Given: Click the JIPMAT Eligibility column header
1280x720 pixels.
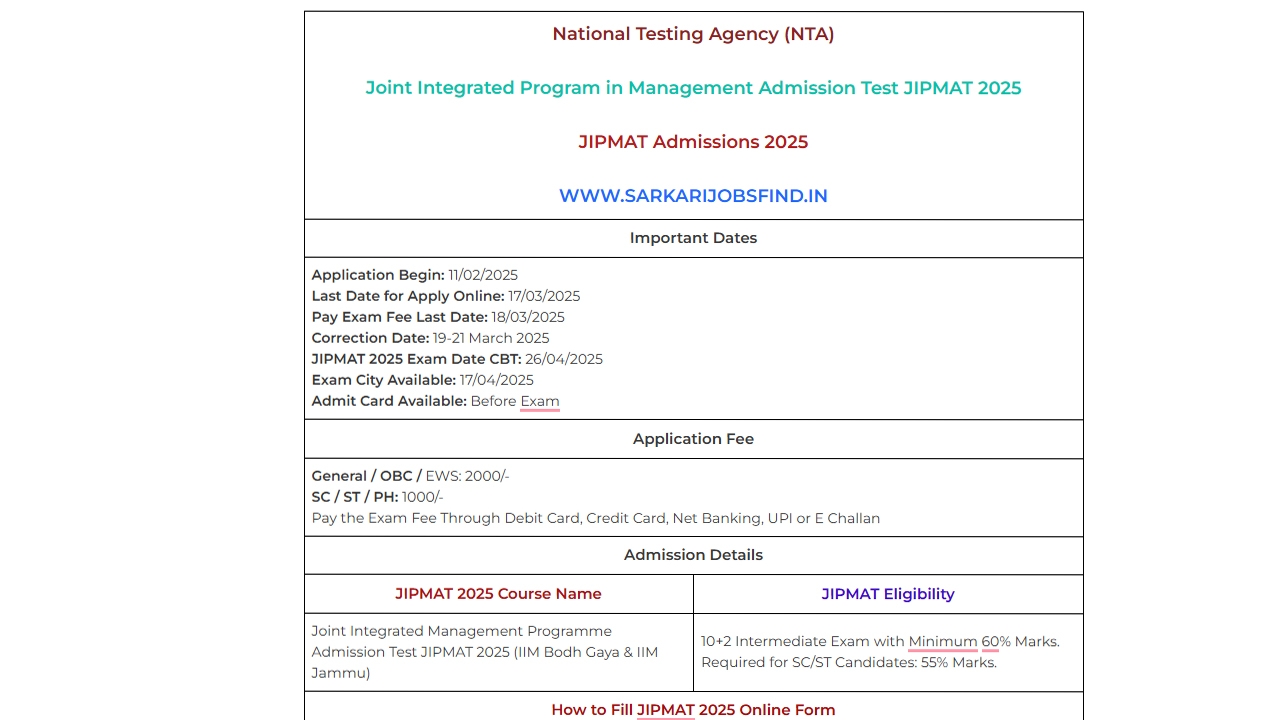Looking at the screenshot, I should (x=888, y=593).
